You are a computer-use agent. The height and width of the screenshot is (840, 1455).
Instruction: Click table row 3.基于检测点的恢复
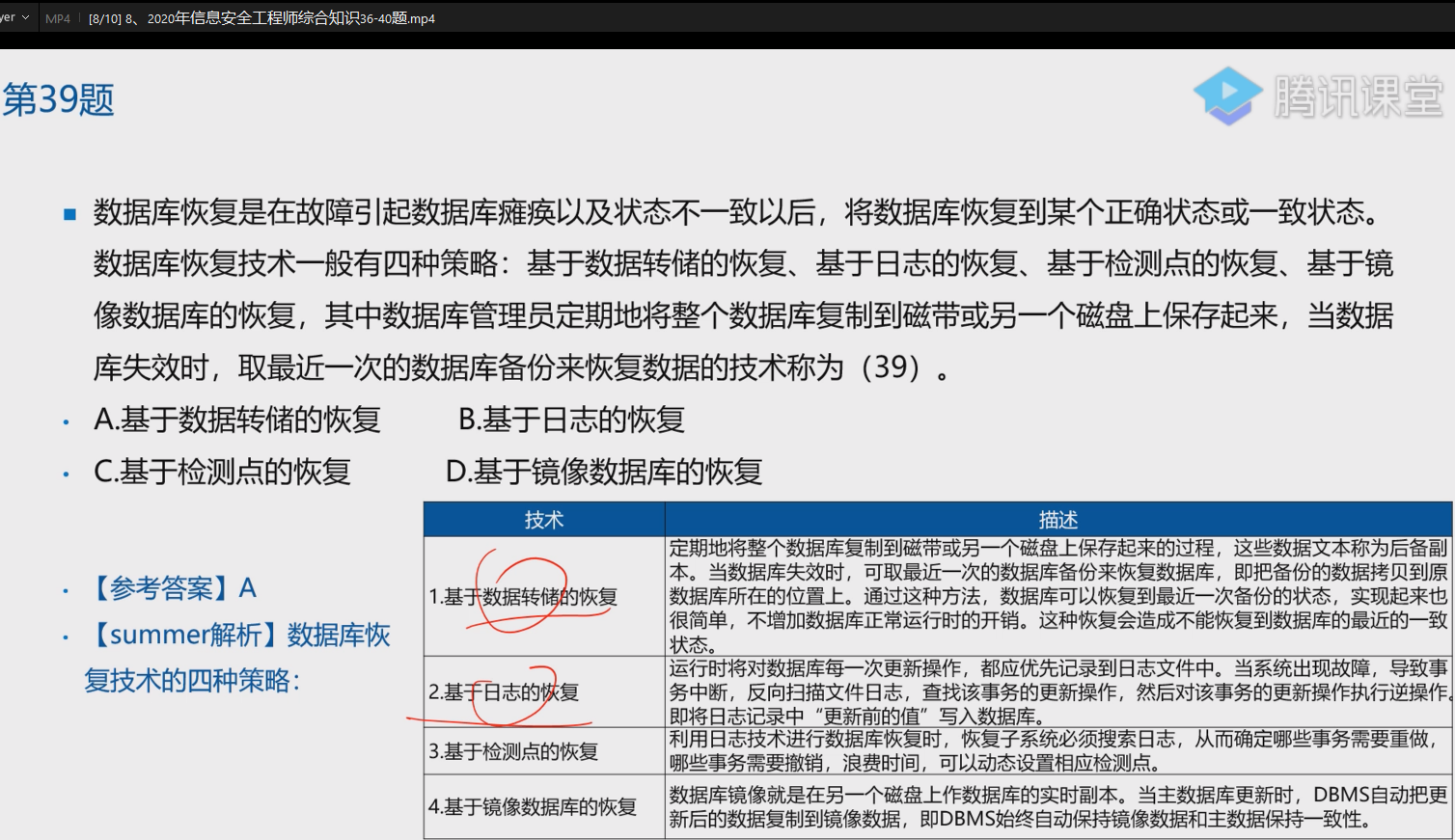pos(513,751)
